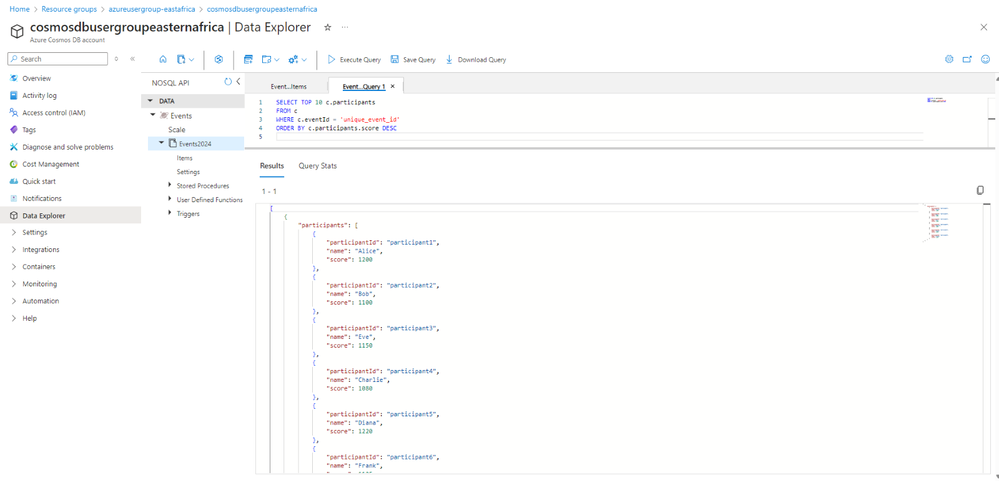
Task: Switch to the Query Stats tab
Action: click(318, 166)
